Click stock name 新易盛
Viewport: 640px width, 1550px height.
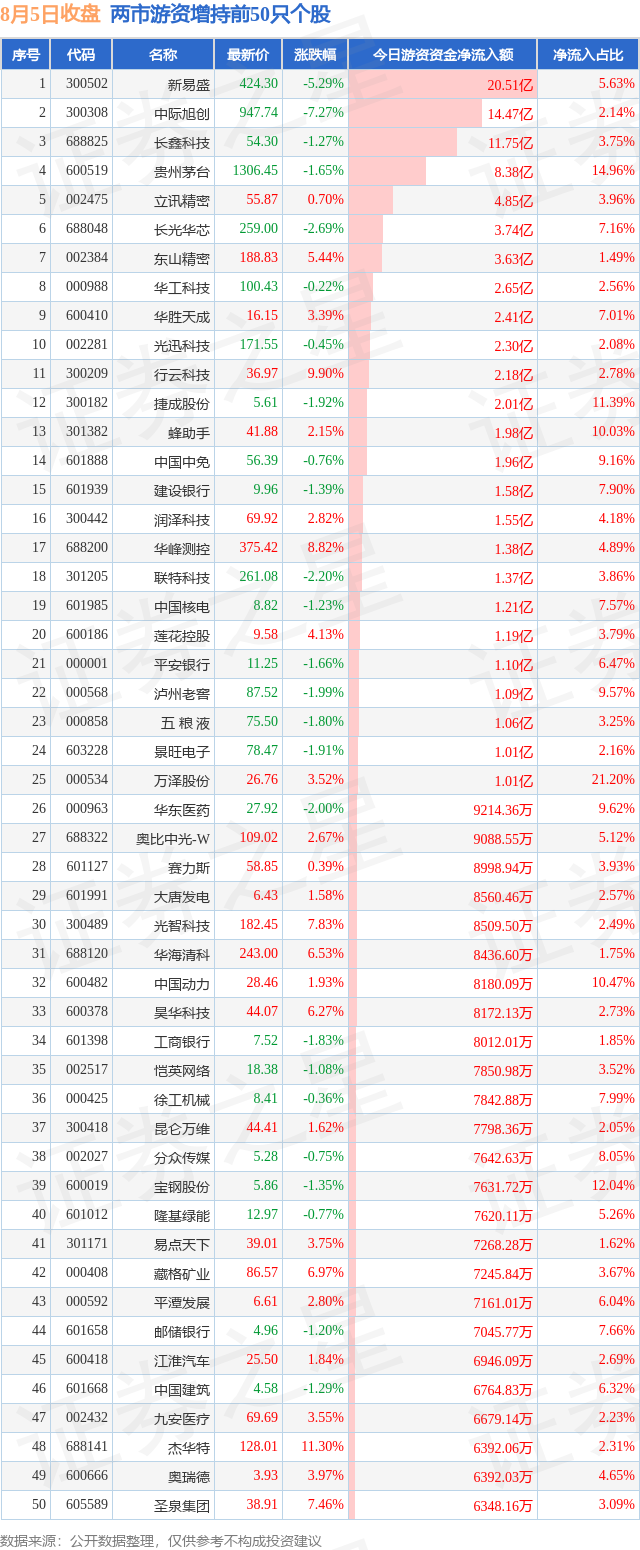(189, 84)
